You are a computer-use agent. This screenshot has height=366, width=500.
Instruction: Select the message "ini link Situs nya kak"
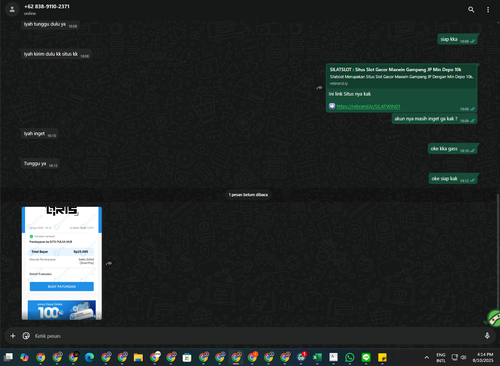tap(350, 94)
